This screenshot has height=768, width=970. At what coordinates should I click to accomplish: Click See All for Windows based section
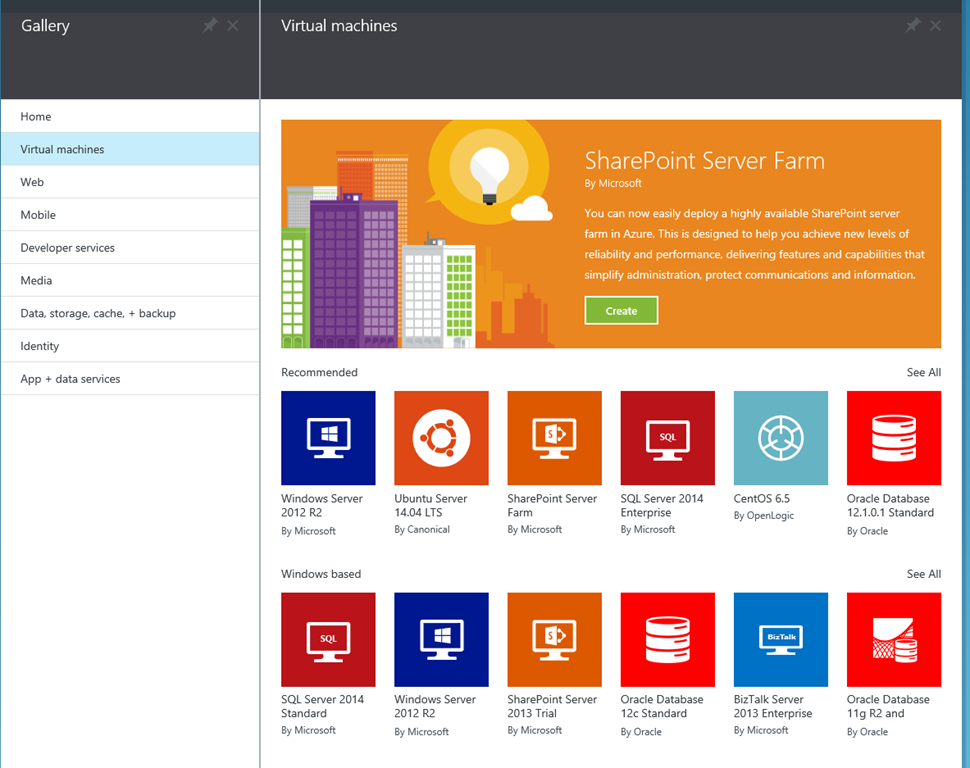pos(923,574)
